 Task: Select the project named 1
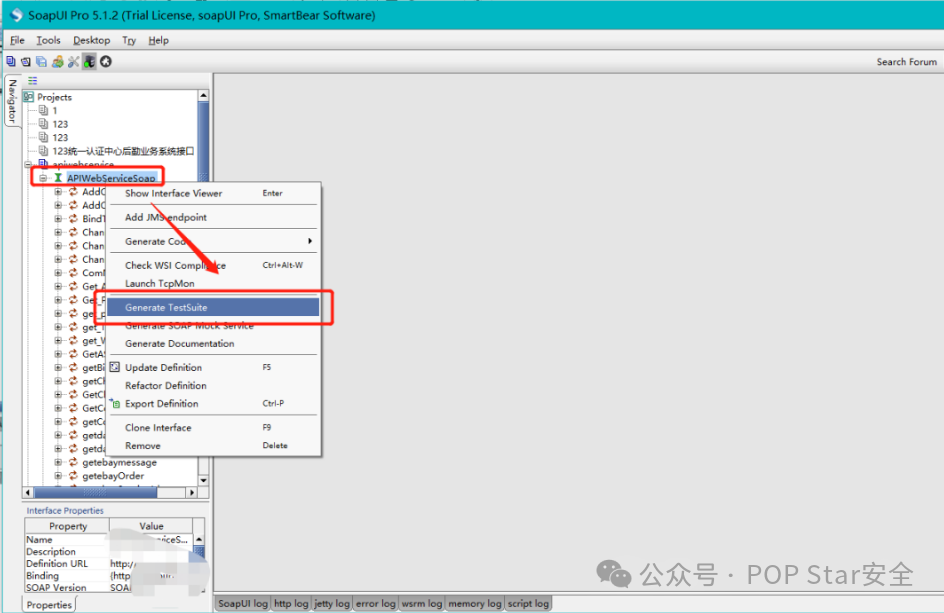pos(55,110)
